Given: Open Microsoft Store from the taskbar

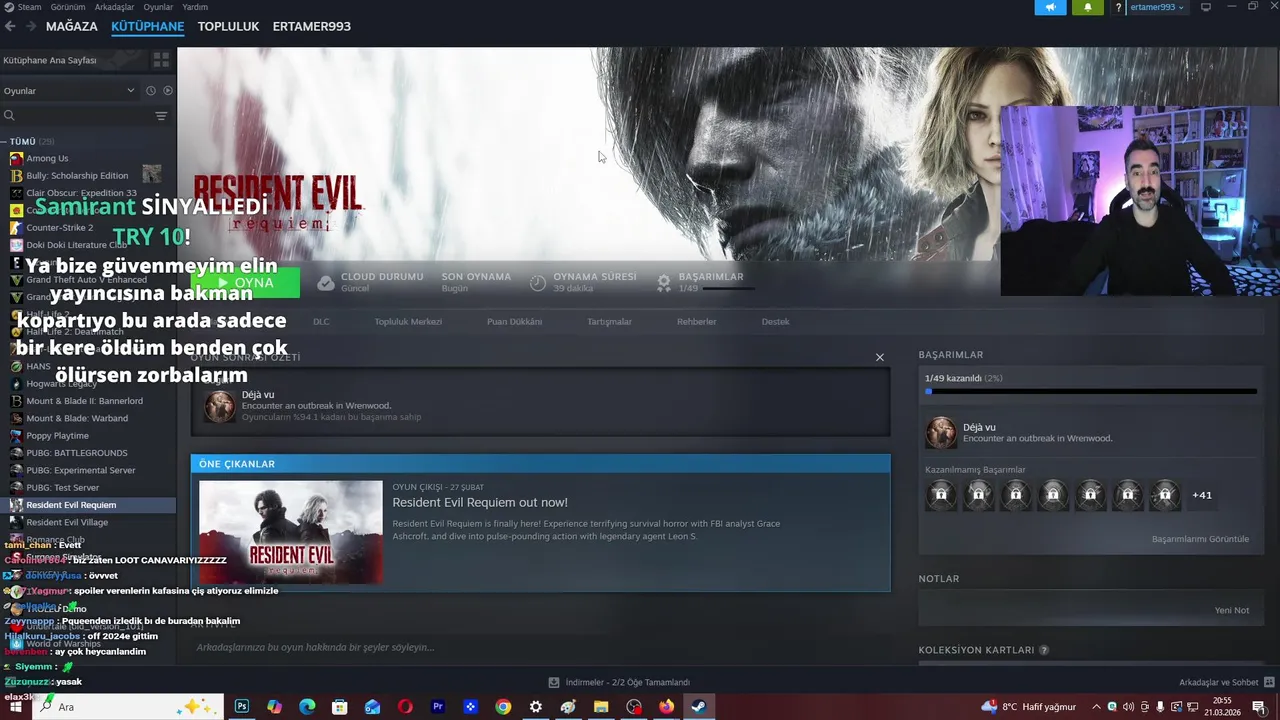Looking at the screenshot, I should 340,707.
